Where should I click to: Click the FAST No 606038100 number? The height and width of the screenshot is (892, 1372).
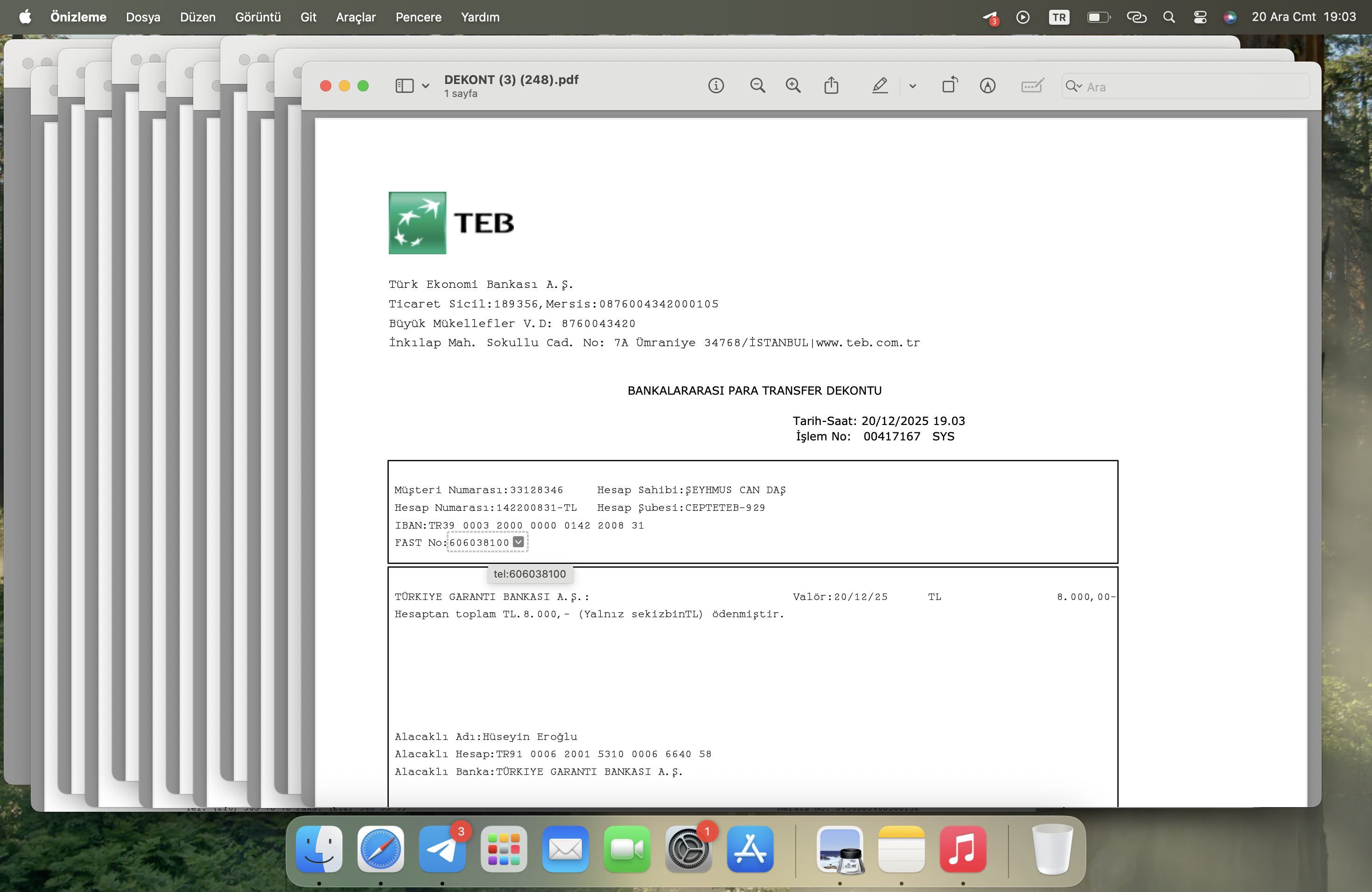(x=479, y=542)
